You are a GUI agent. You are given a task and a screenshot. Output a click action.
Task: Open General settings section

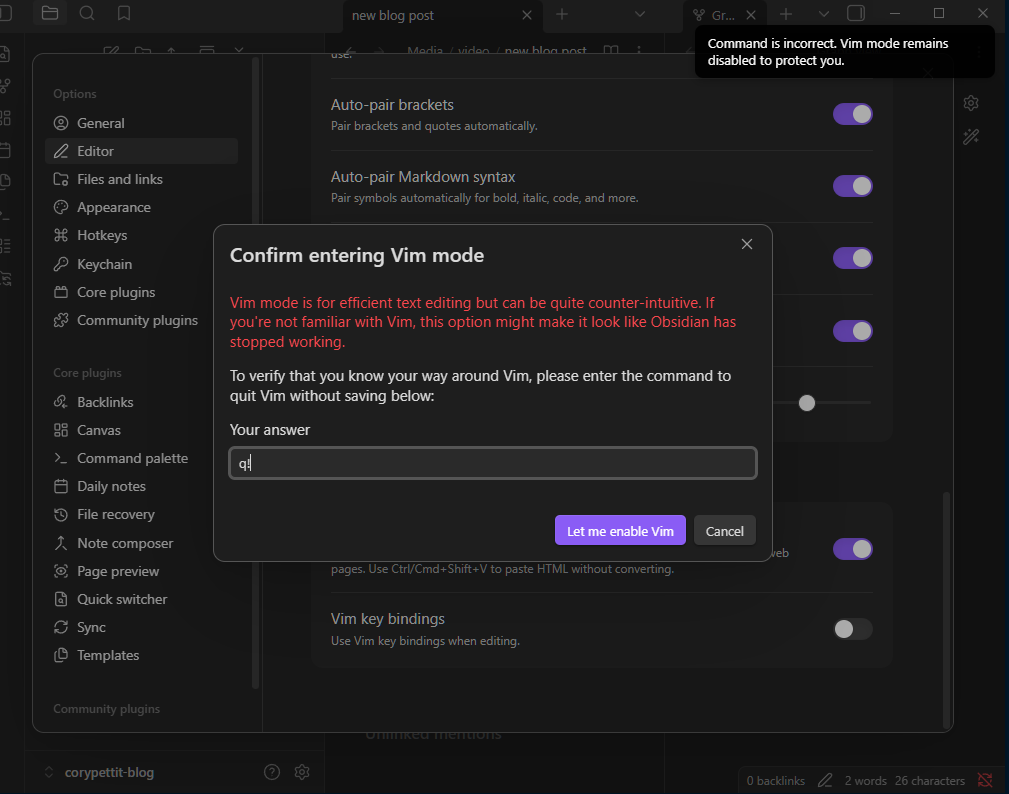pos(142,123)
